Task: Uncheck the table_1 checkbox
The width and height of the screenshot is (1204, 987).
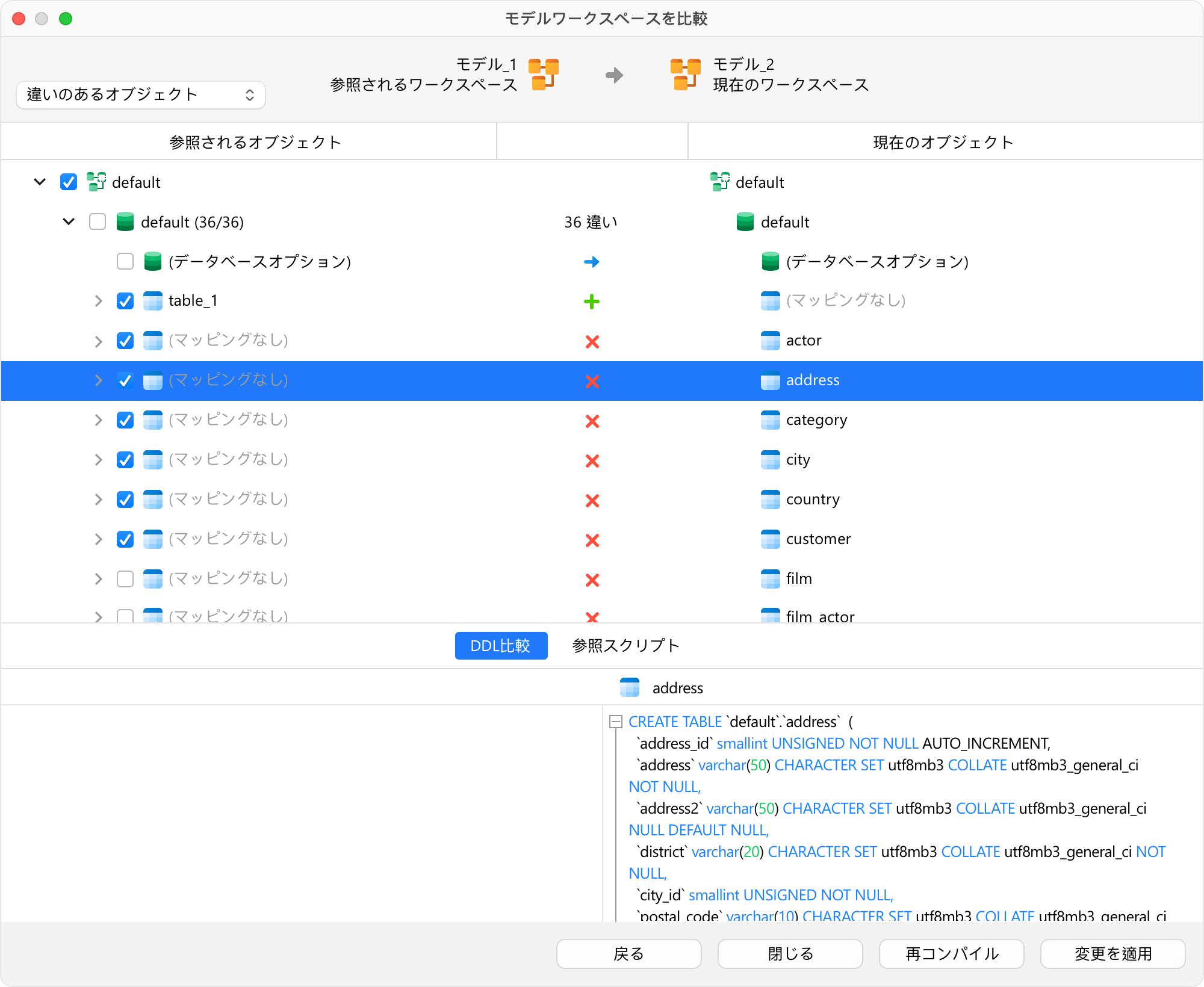Action: coord(125,301)
